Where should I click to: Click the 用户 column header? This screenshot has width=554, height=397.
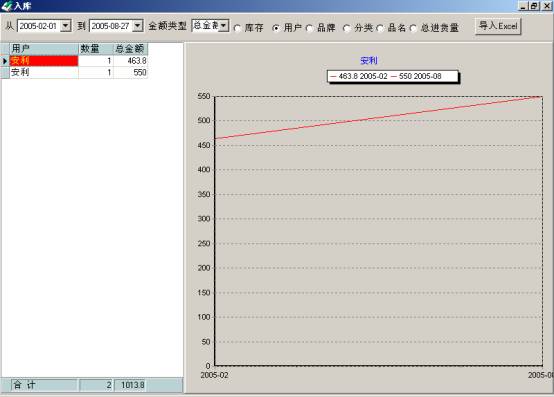pyautogui.click(x=44, y=49)
